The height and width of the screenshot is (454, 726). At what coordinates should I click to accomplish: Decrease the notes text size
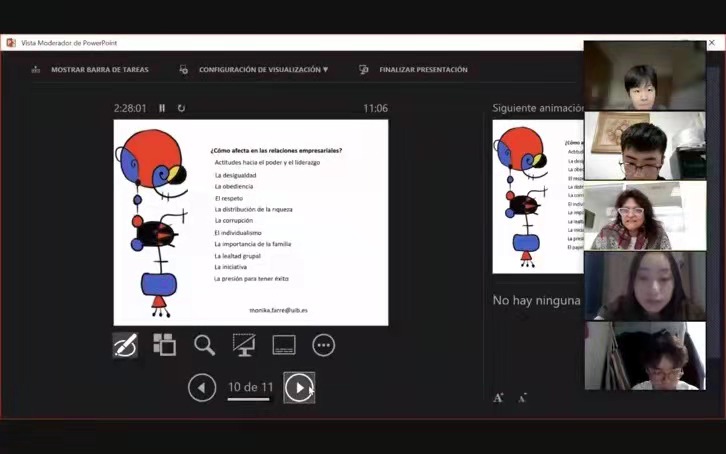tap(522, 398)
